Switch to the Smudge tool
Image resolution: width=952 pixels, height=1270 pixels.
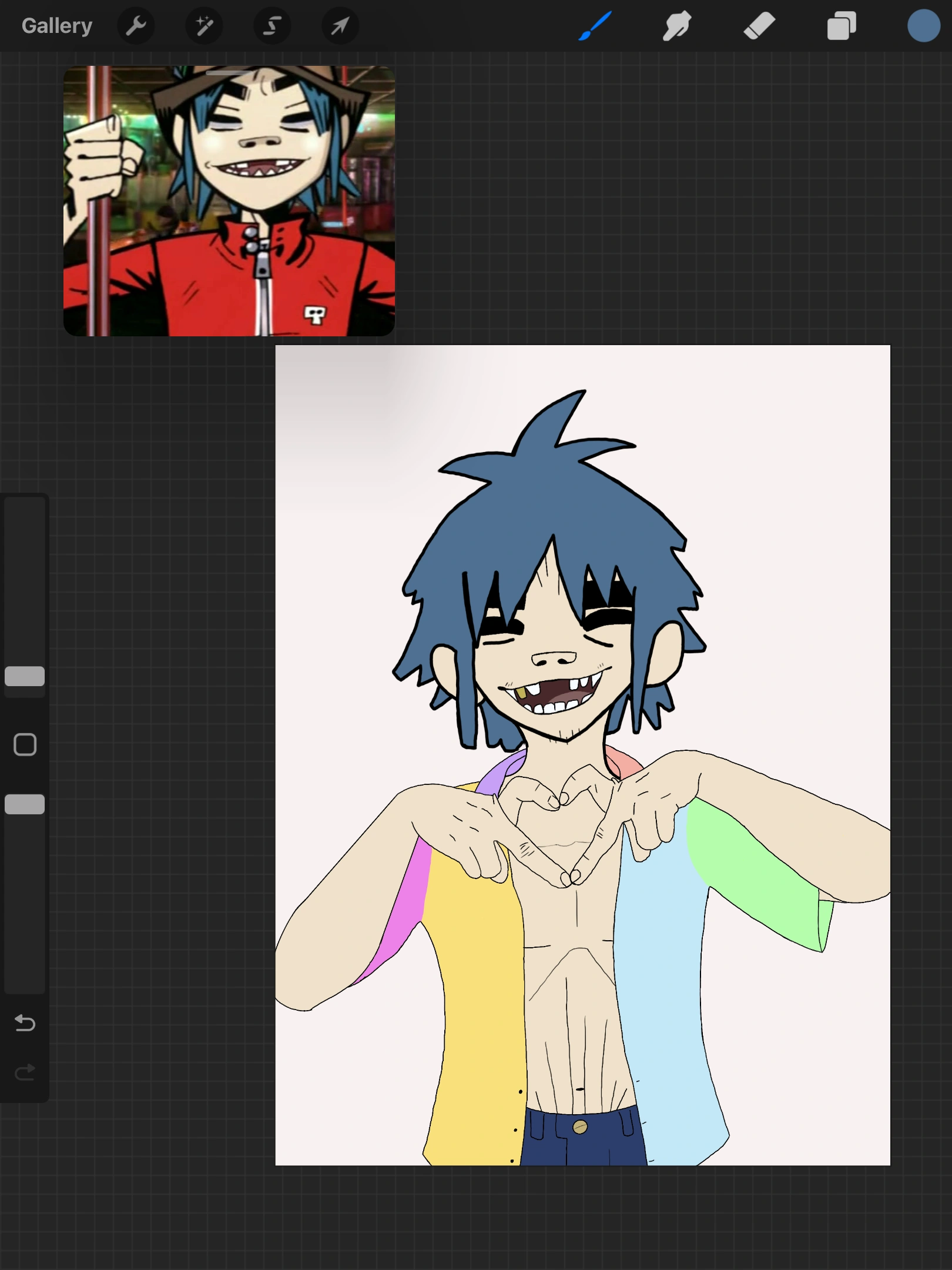[676, 25]
